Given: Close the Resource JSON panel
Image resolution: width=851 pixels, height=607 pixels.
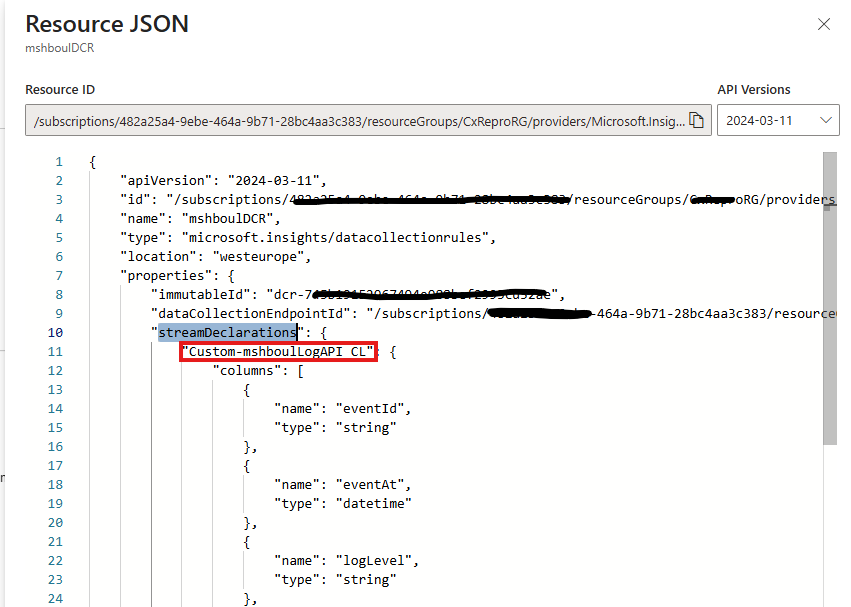Looking at the screenshot, I should pos(824,24).
